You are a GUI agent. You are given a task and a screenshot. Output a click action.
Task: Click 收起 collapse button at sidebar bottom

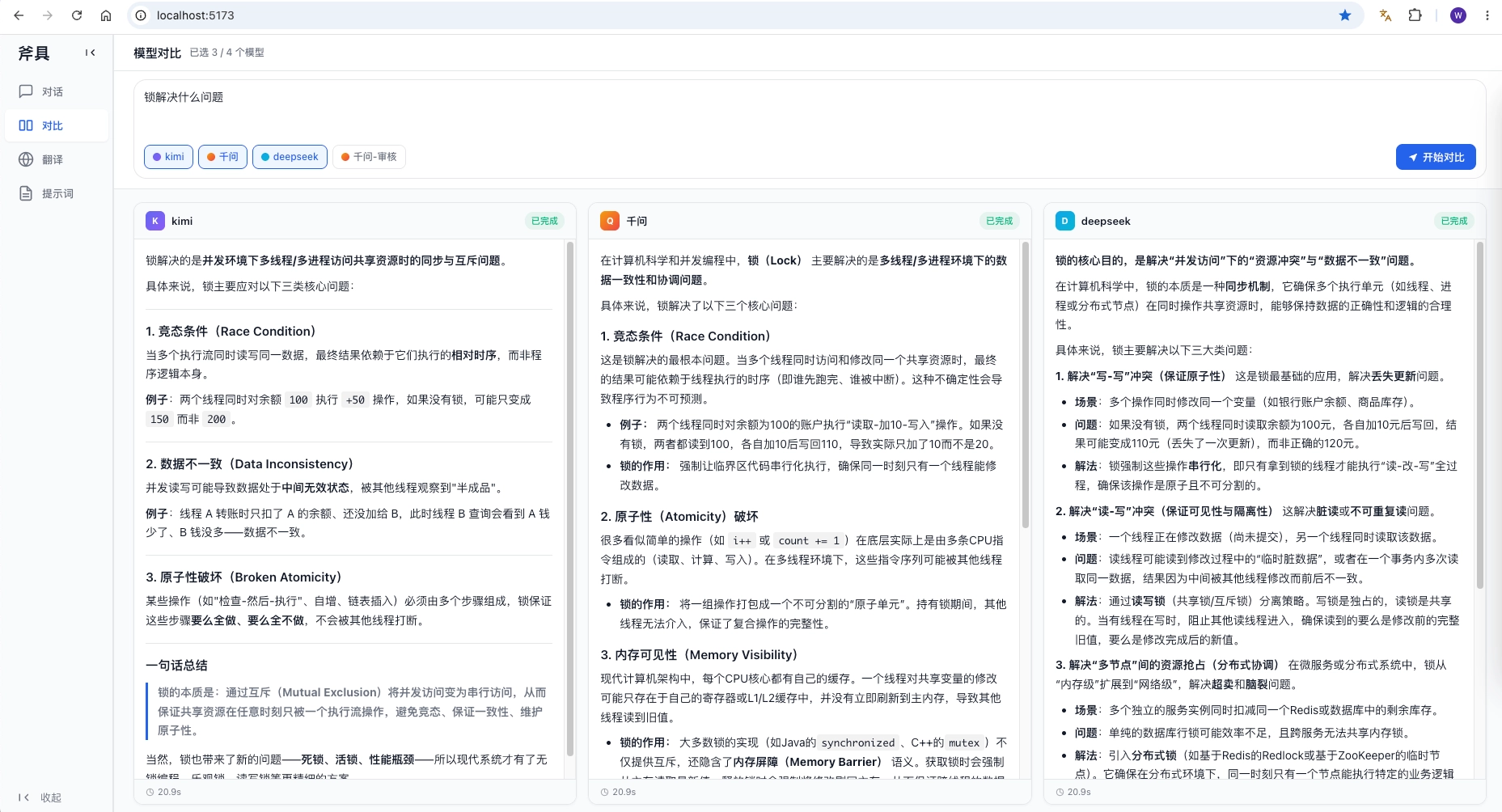coord(40,797)
